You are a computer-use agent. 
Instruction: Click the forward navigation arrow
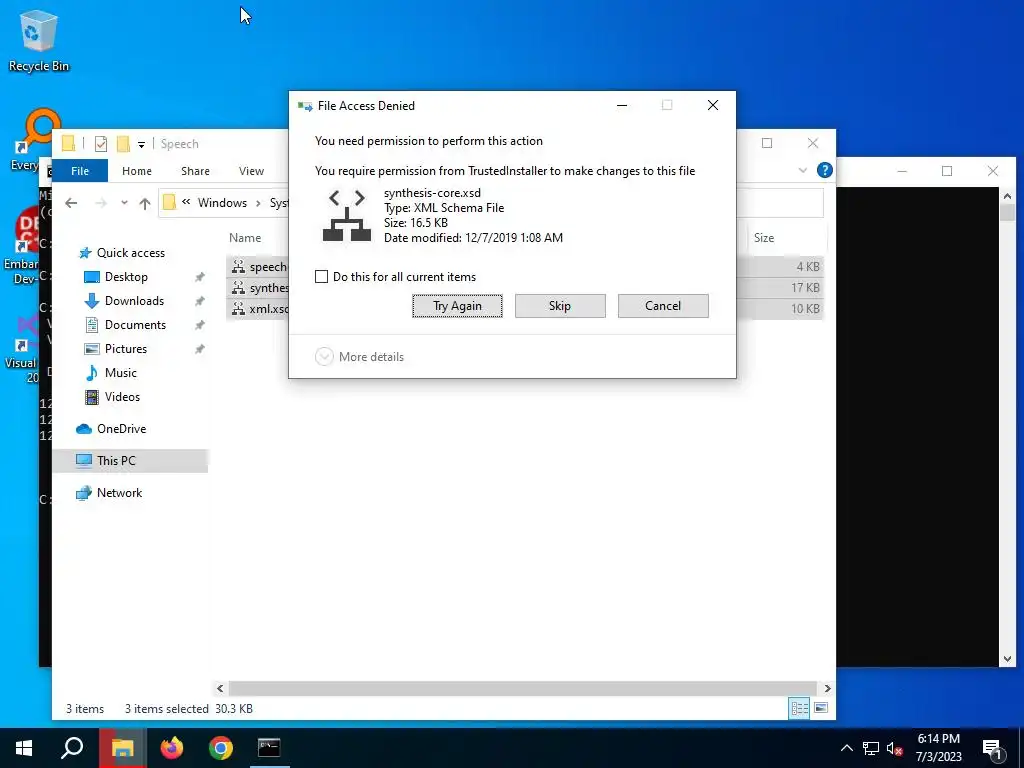pos(101,203)
